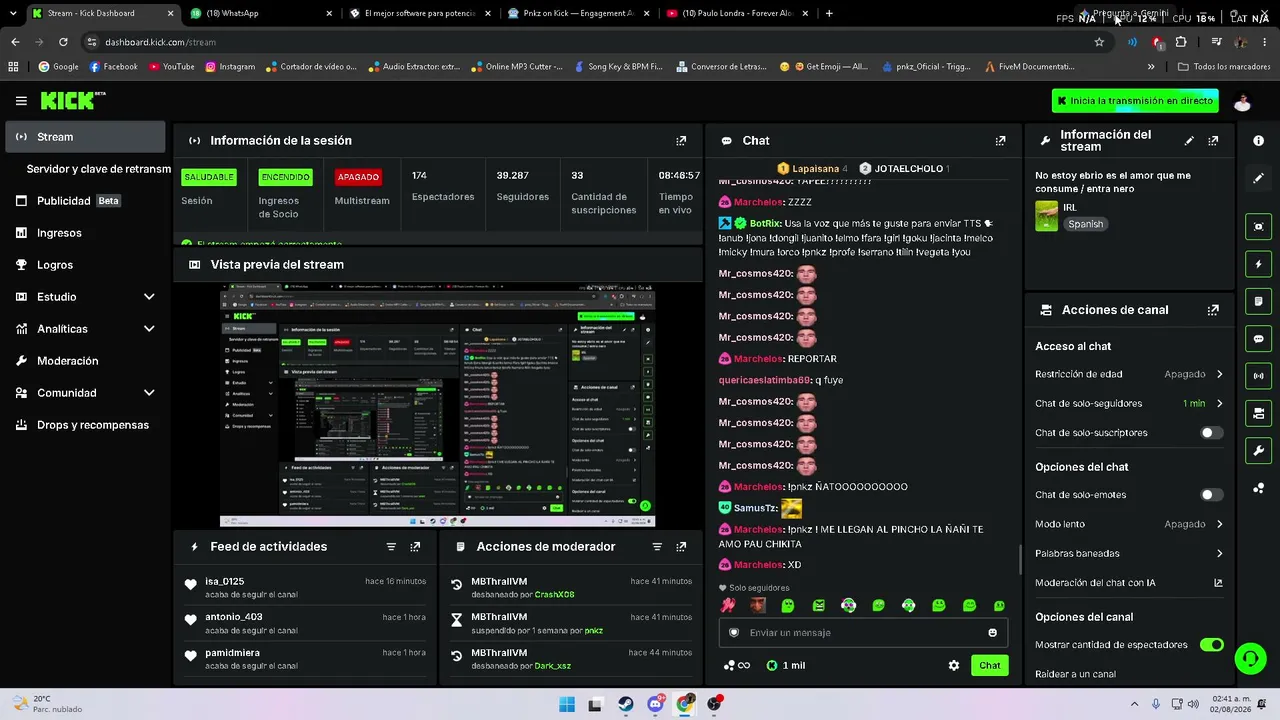Open the hamburger menu beside the Kick logo

21,101
